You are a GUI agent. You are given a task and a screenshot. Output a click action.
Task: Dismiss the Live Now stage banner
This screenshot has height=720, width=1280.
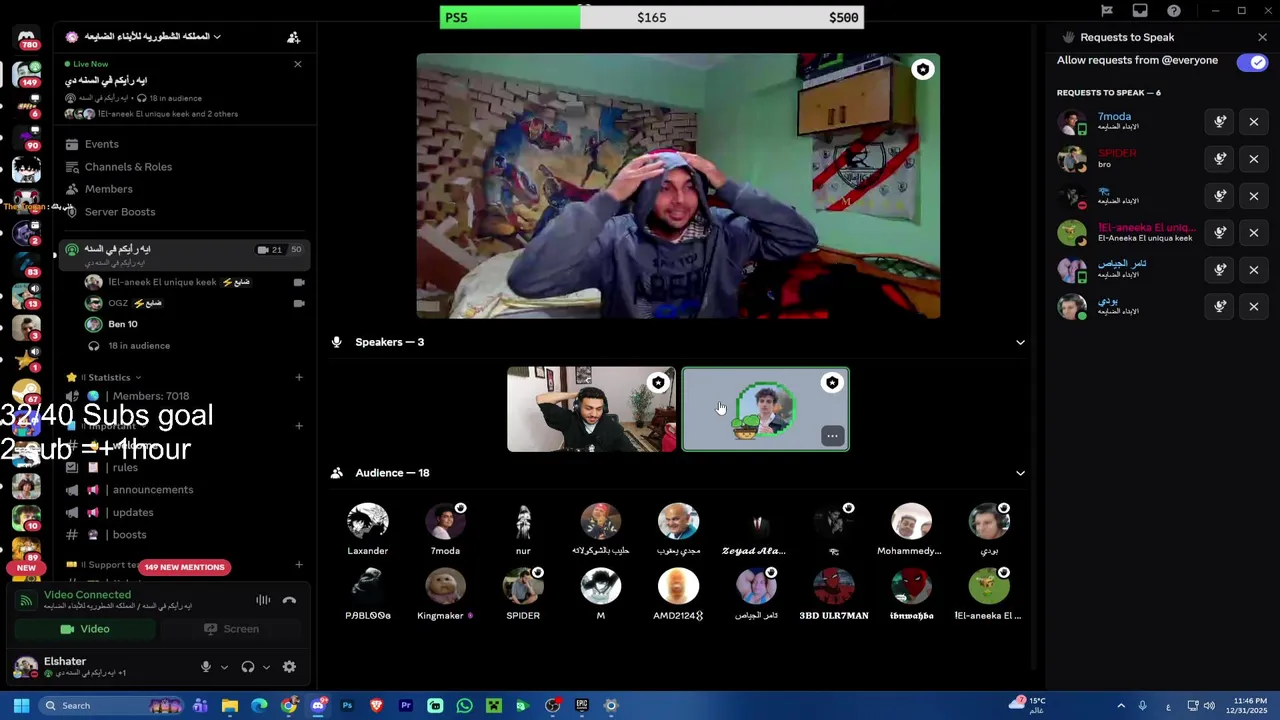coord(297,64)
